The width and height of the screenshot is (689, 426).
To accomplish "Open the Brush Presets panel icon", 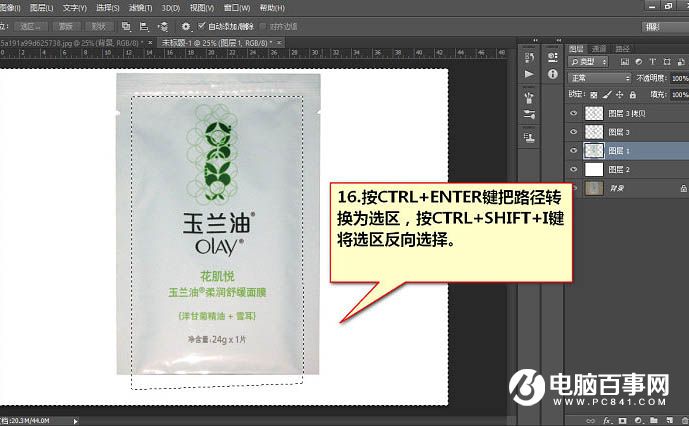I will [529, 98].
